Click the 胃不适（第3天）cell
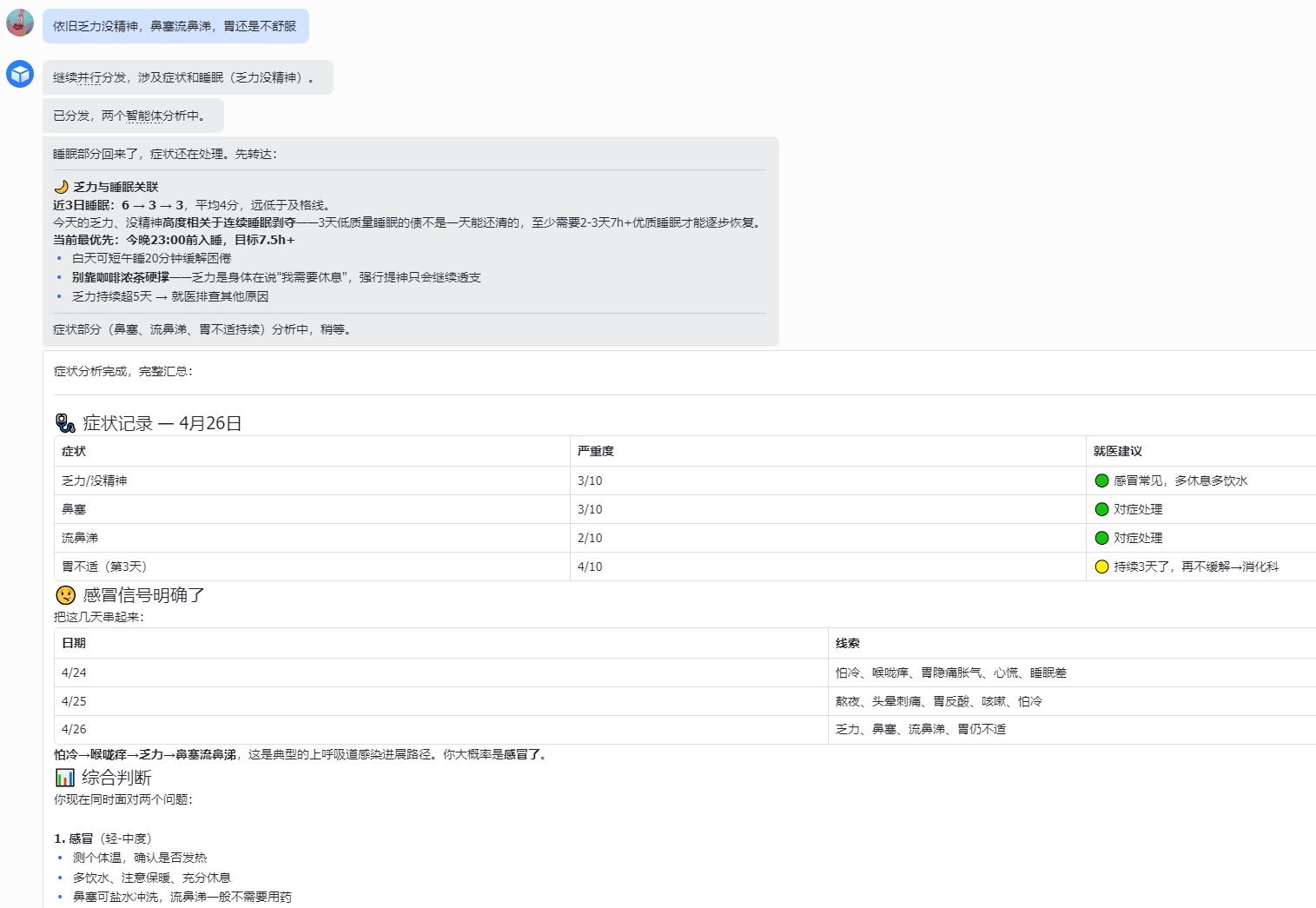1316x908 pixels. pyautogui.click(x=312, y=567)
